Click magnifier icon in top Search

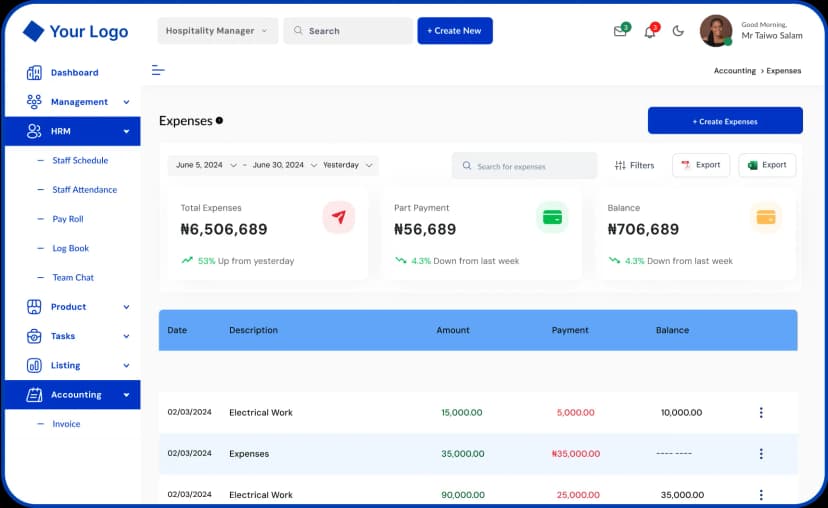pyautogui.click(x=298, y=31)
